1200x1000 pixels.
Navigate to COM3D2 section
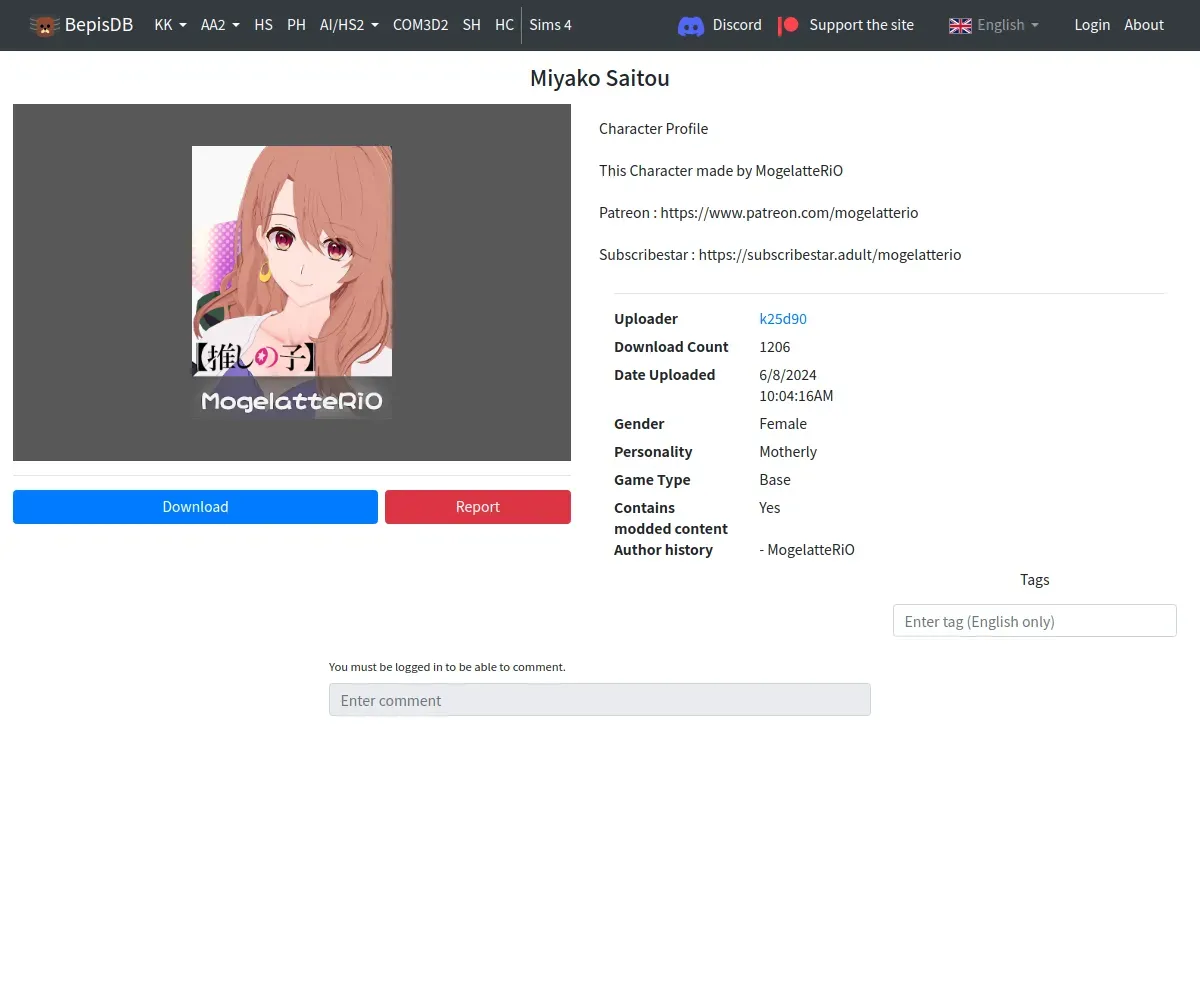(x=420, y=25)
